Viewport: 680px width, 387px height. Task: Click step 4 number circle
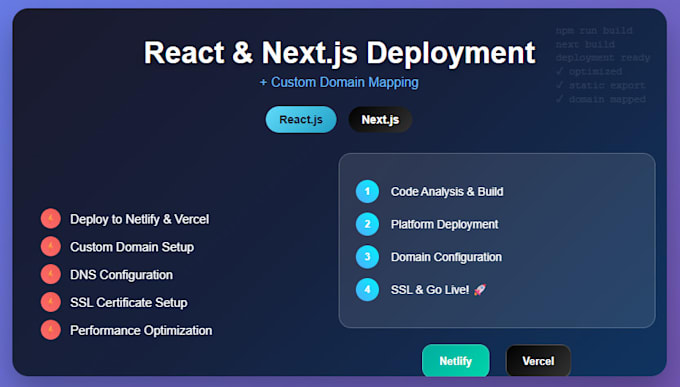[x=367, y=289]
